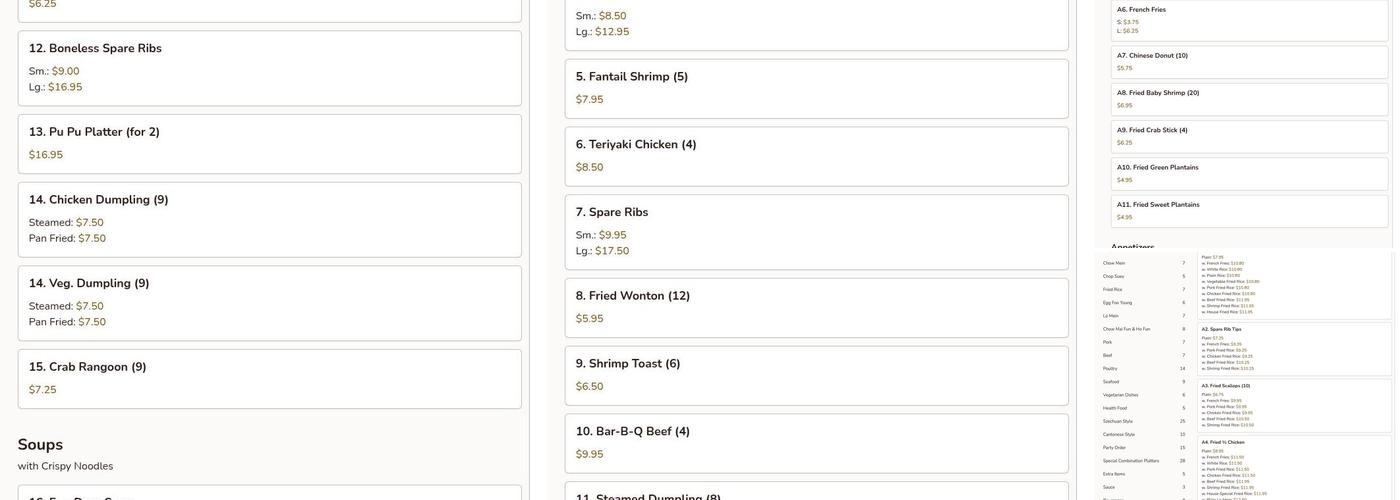The image size is (1400, 500).
Task: Choose the Fried Wonton (12) item
Action: (x=816, y=307)
